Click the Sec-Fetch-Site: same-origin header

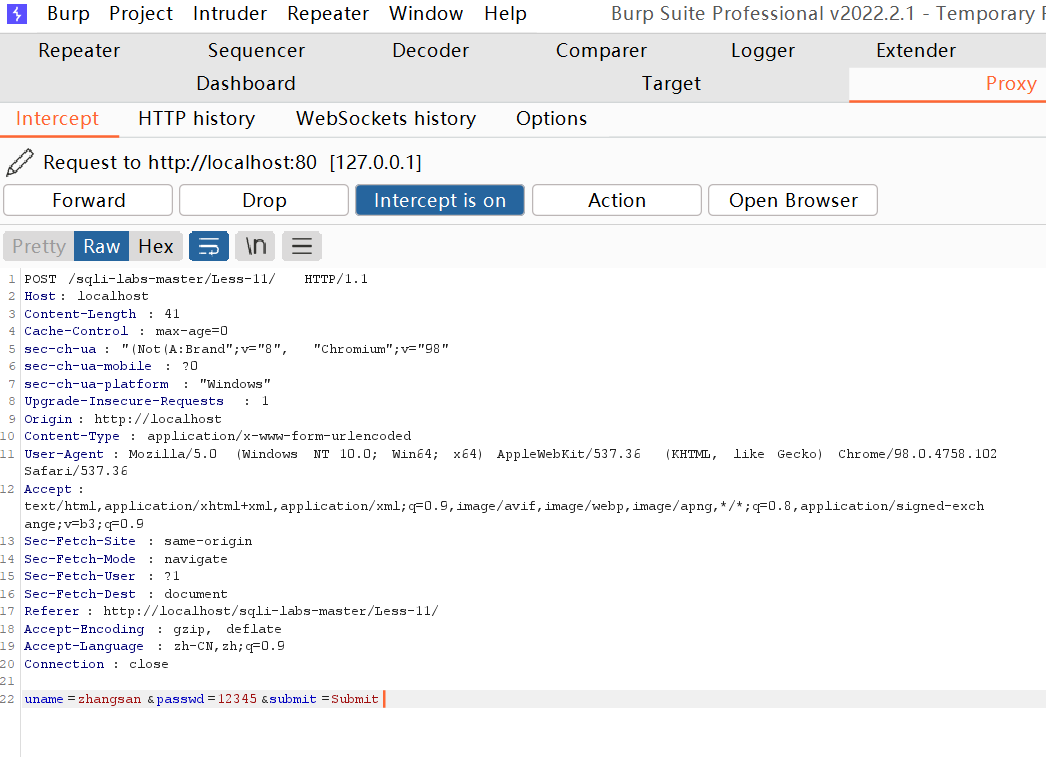[138, 541]
